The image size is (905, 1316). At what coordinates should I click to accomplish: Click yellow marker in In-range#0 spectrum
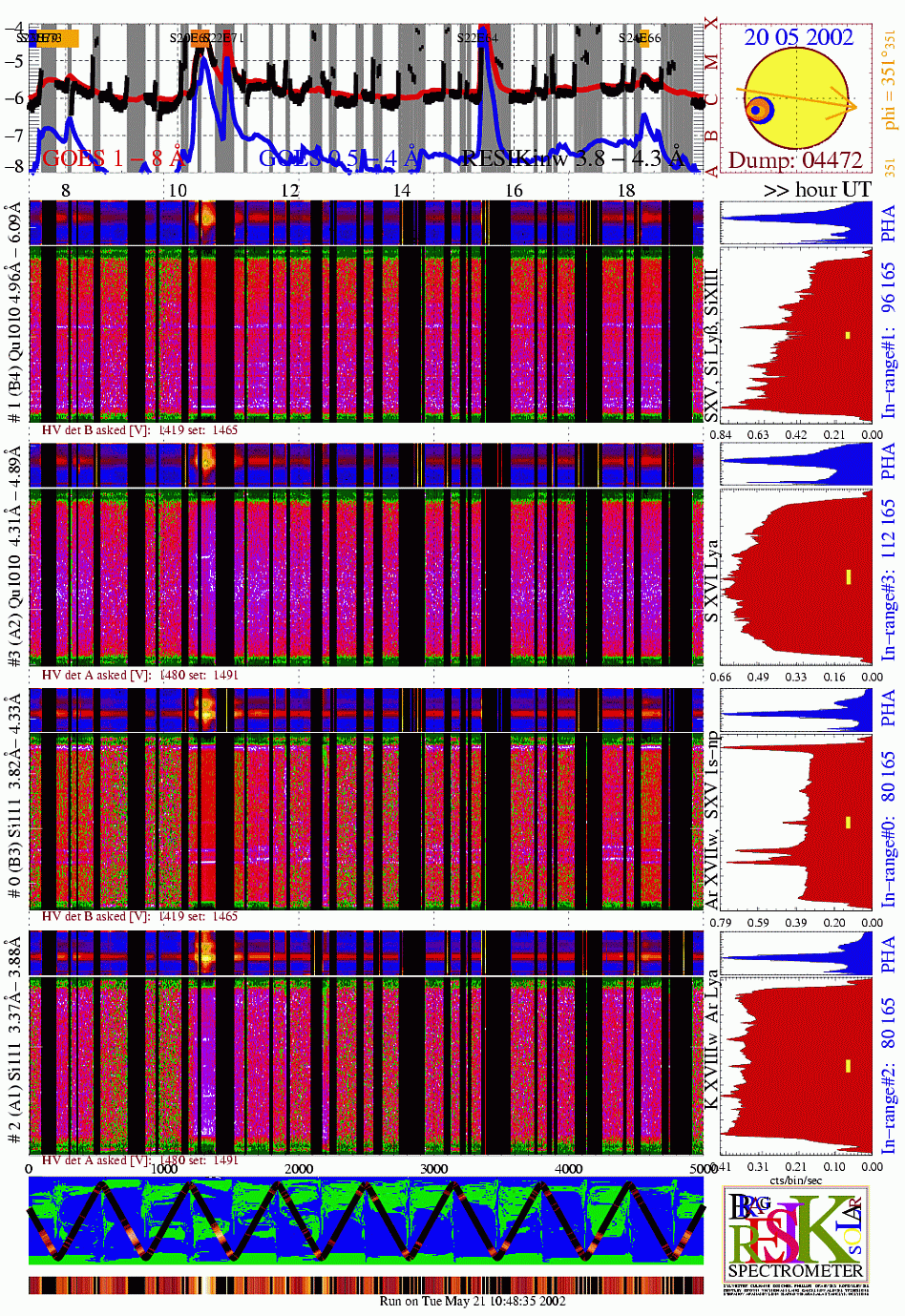point(847,822)
